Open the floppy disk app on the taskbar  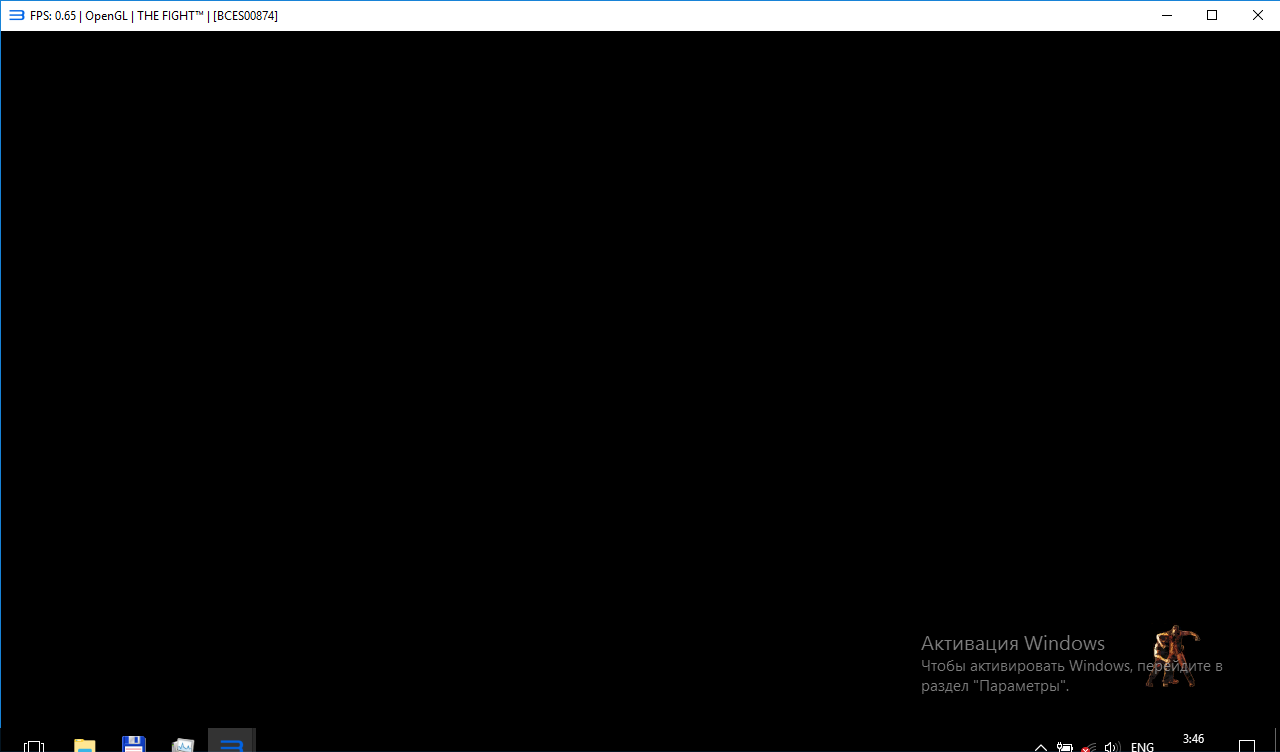pos(134,745)
